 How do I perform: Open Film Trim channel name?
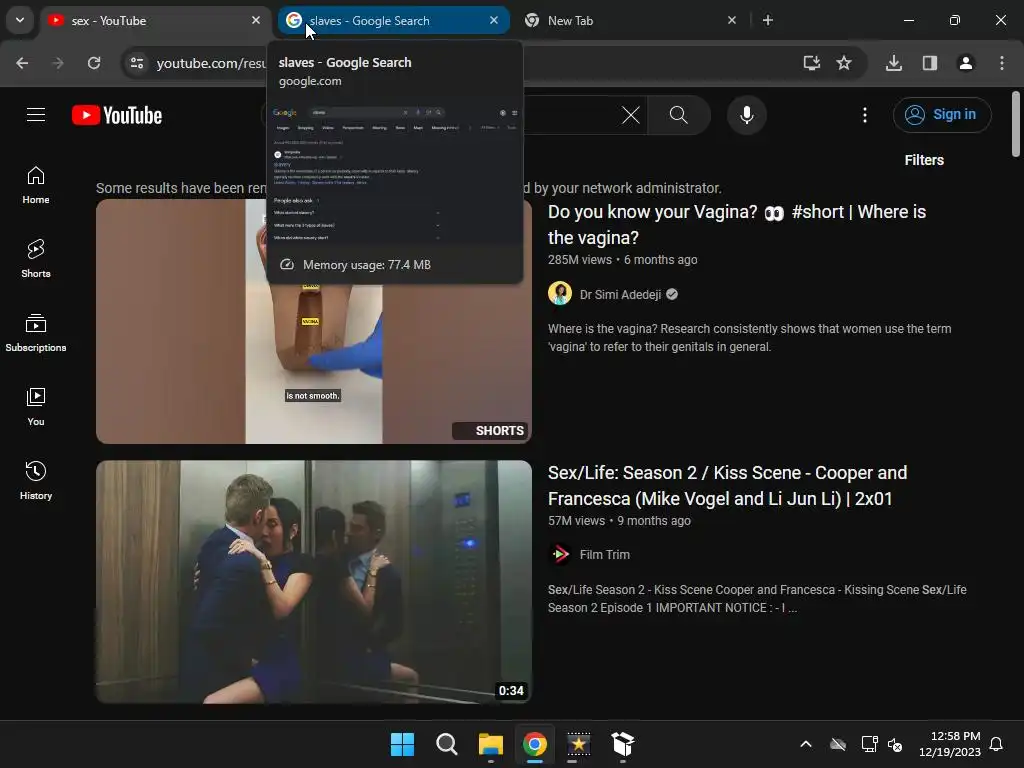click(x=604, y=554)
